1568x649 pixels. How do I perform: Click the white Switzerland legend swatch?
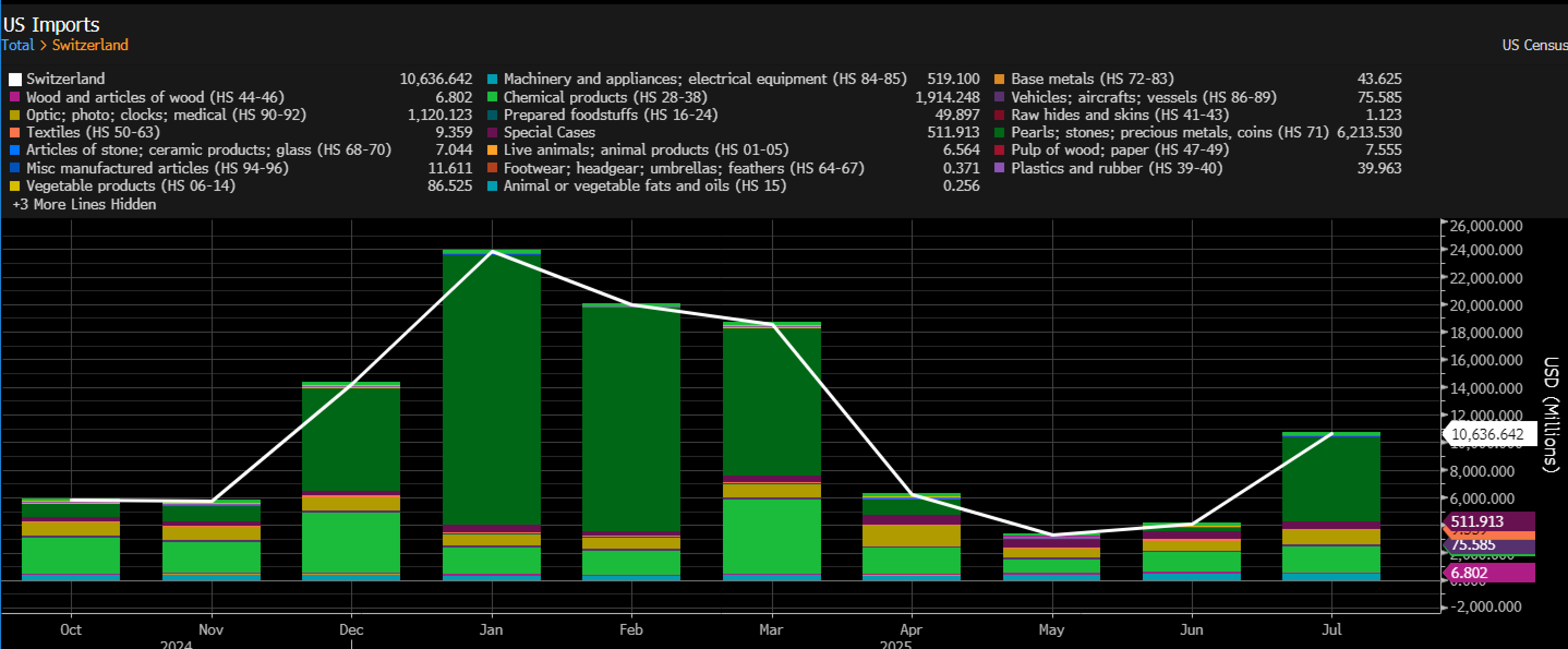[x=15, y=79]
